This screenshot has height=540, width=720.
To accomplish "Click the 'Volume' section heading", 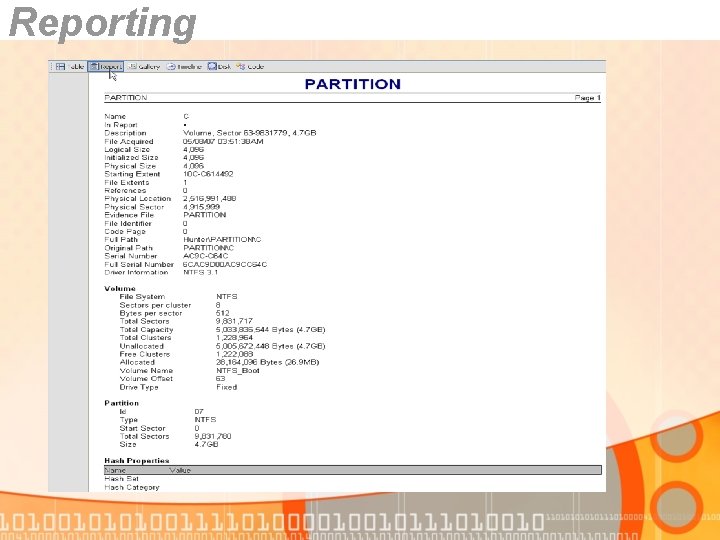I will click(120, 289).
